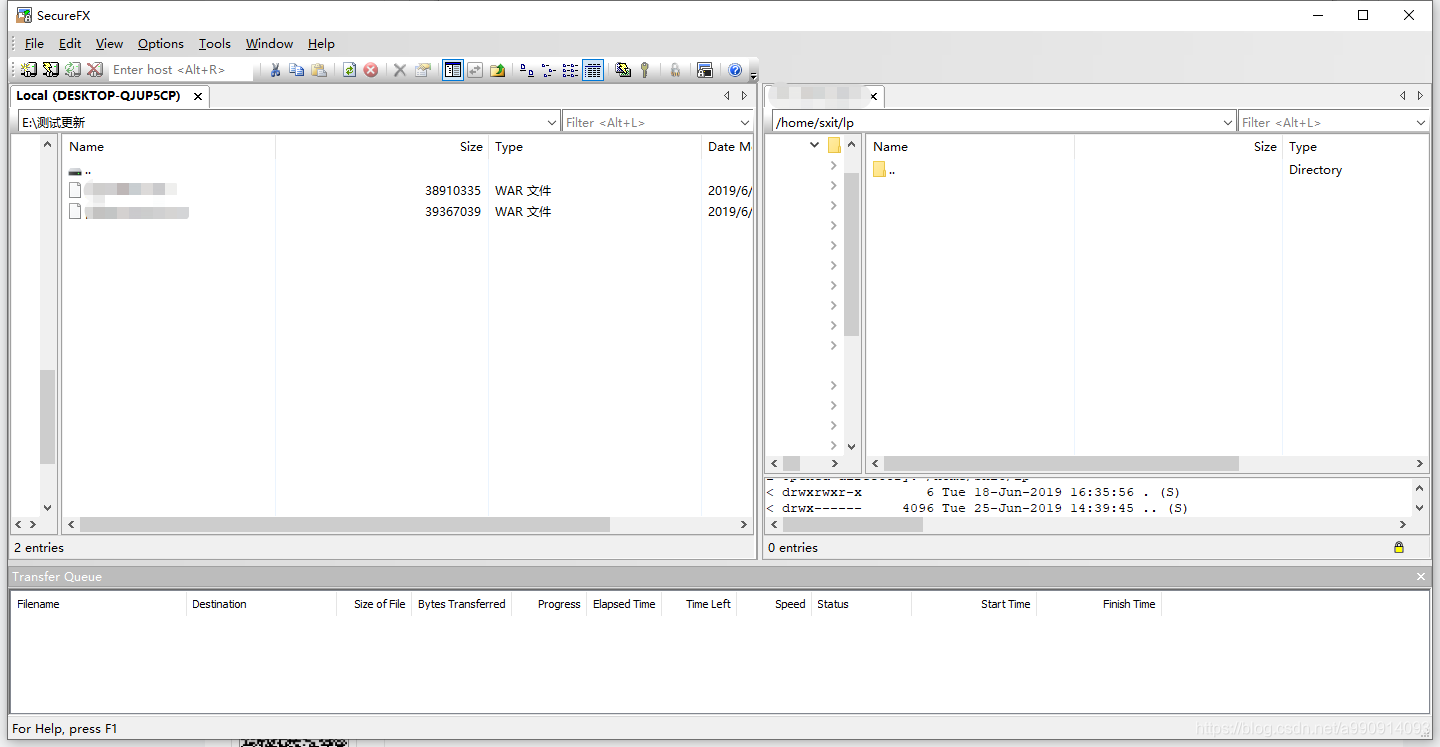Viewport: 1440px width, 747px height.
Task: Click the gray Delete X icon
Action: (400, 70)
